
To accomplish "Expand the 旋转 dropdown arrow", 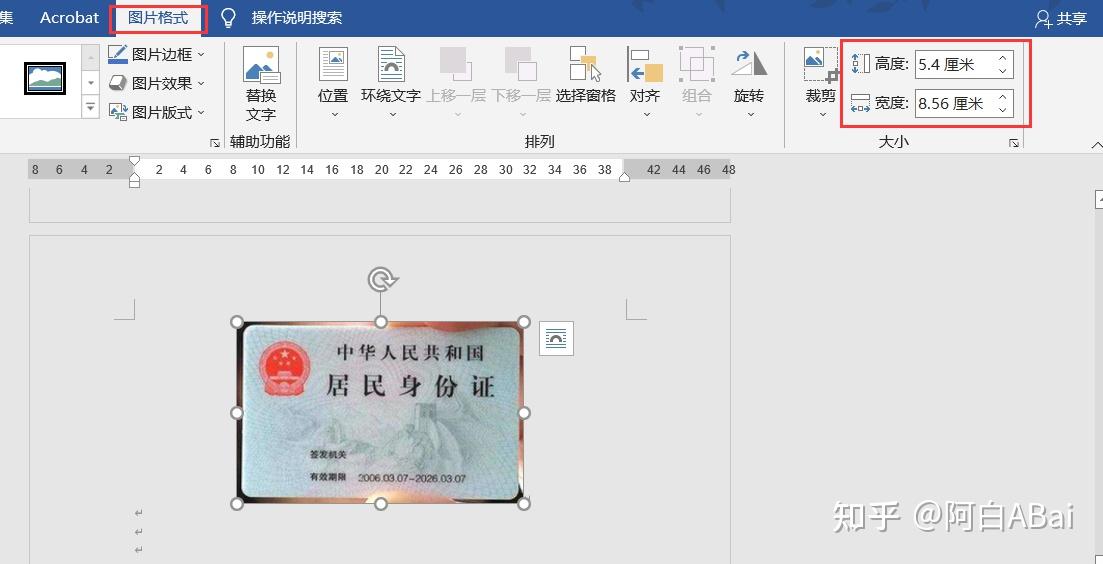I will point(750,115).
